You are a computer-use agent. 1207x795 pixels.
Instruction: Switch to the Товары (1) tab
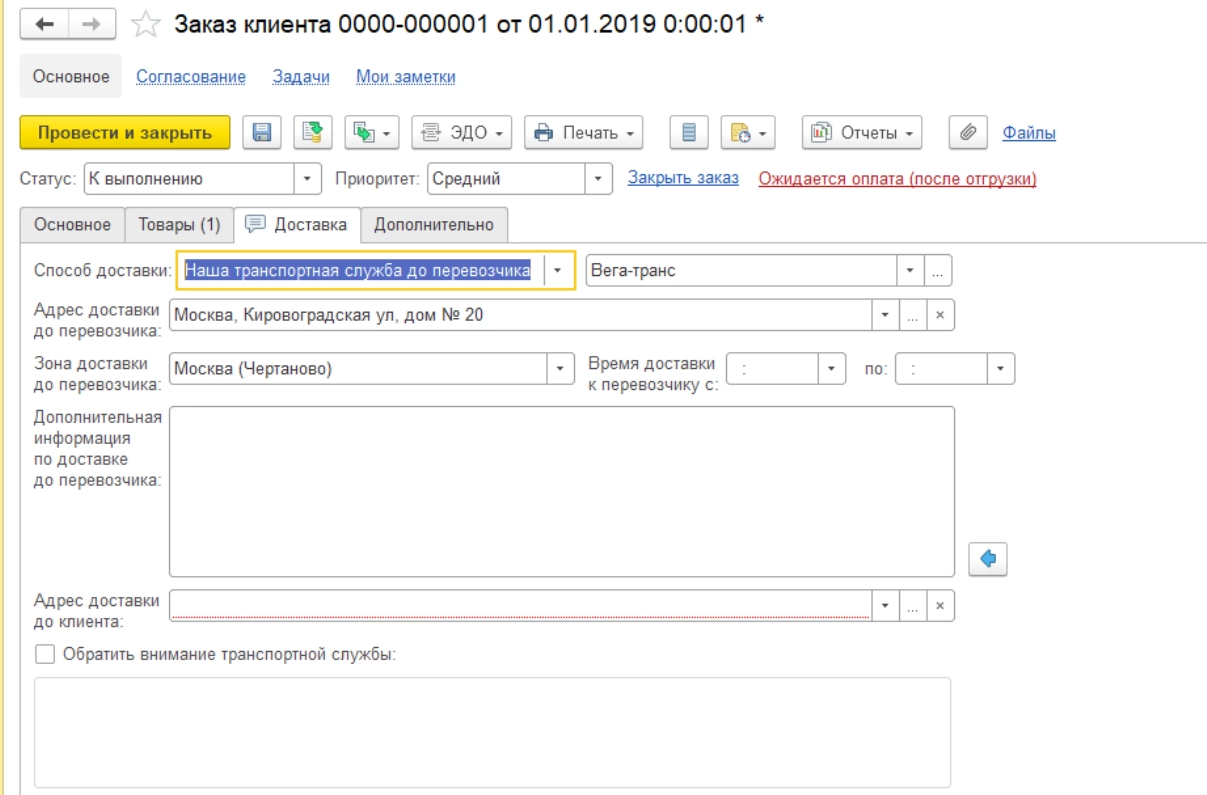click(179, 225)
